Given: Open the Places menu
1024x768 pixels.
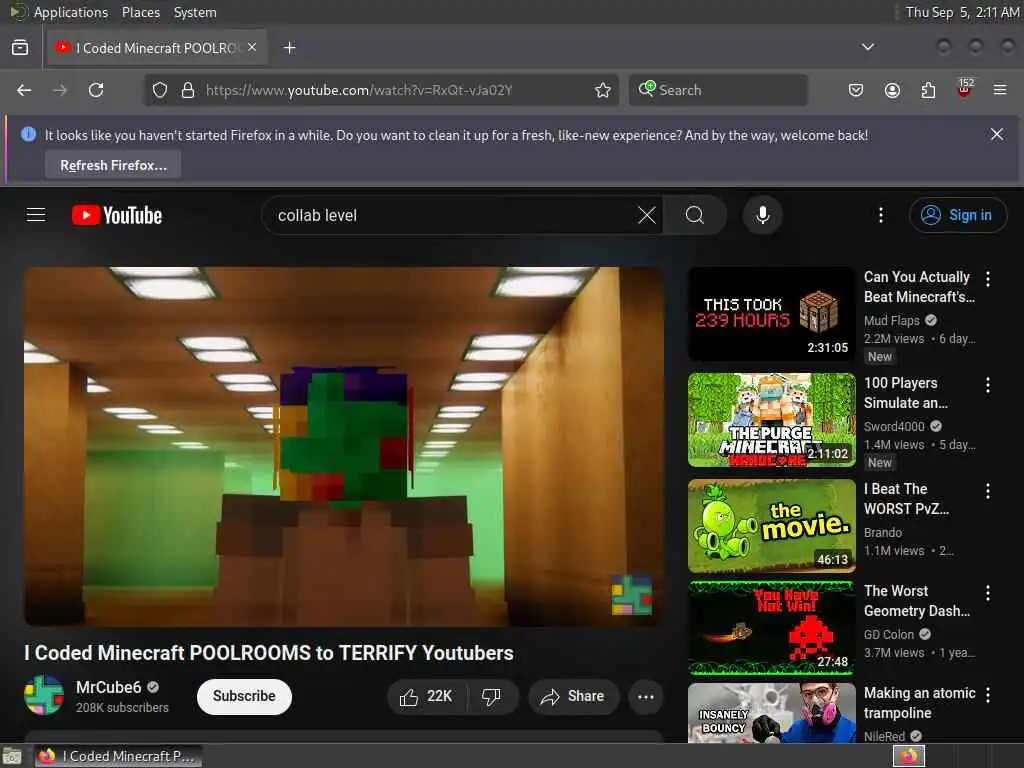Looking at the screenshot, I should click(141, 12).
